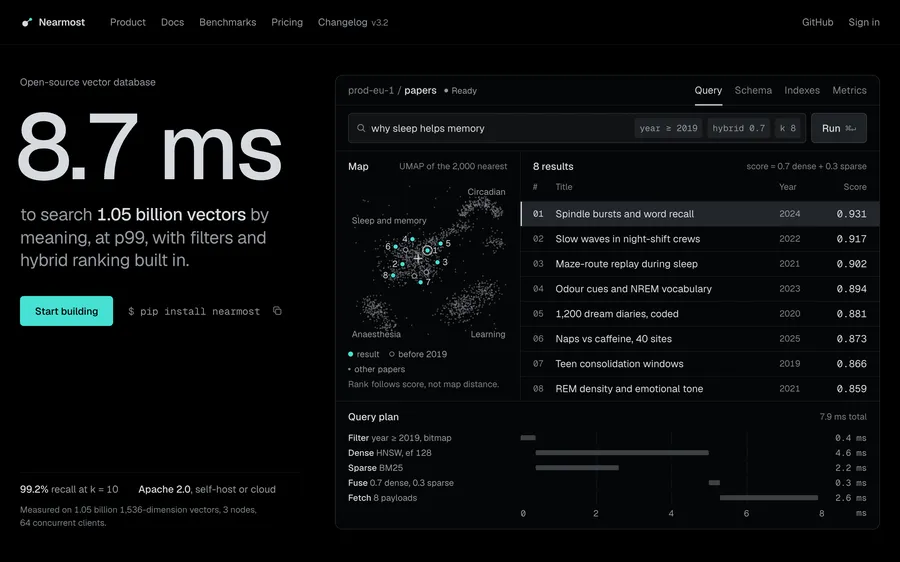900x562 pixels.
Task: Select result 'Spindle bursts and word recall'
Action: tap(700, 214)
